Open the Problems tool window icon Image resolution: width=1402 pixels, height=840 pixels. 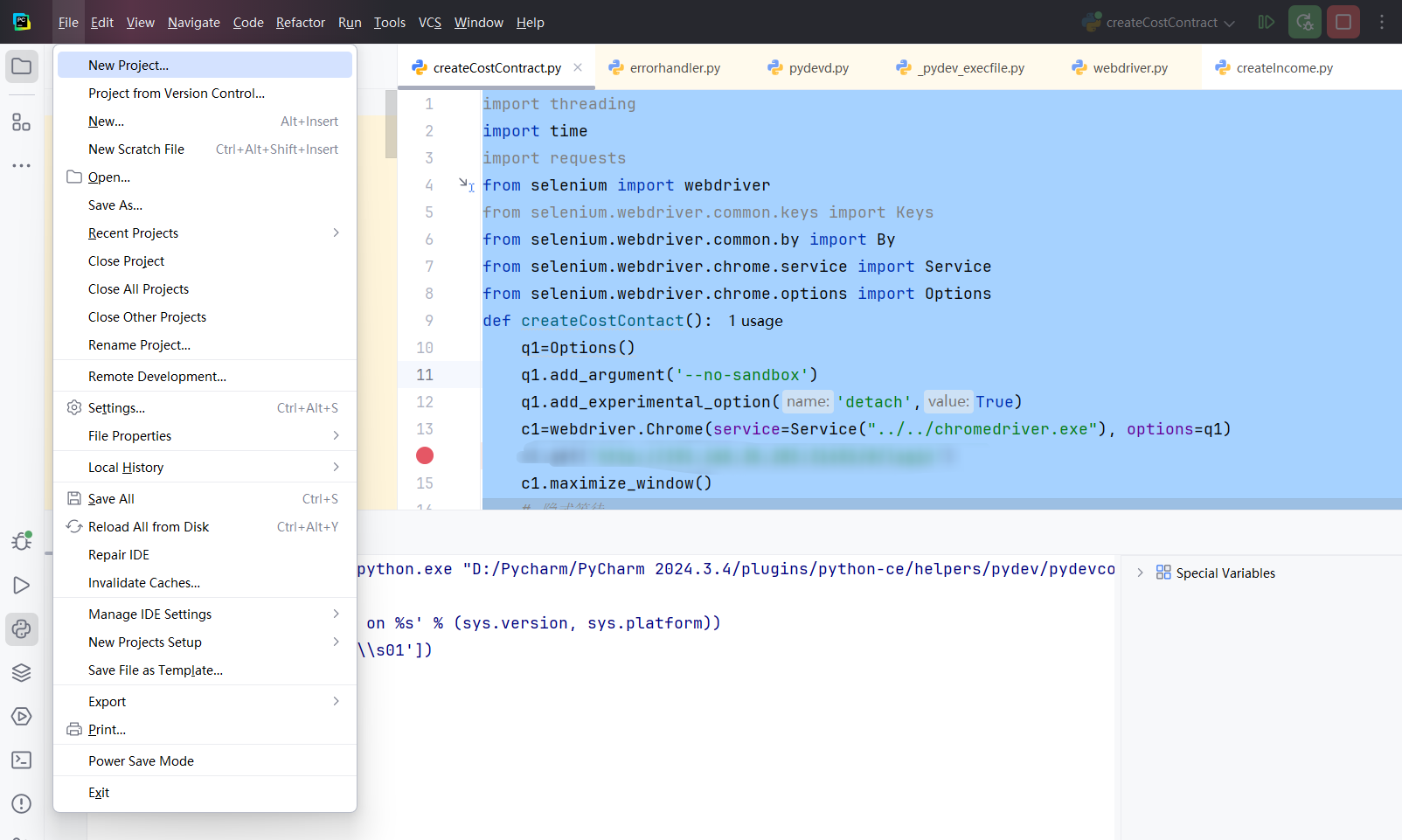pos(22,804)
